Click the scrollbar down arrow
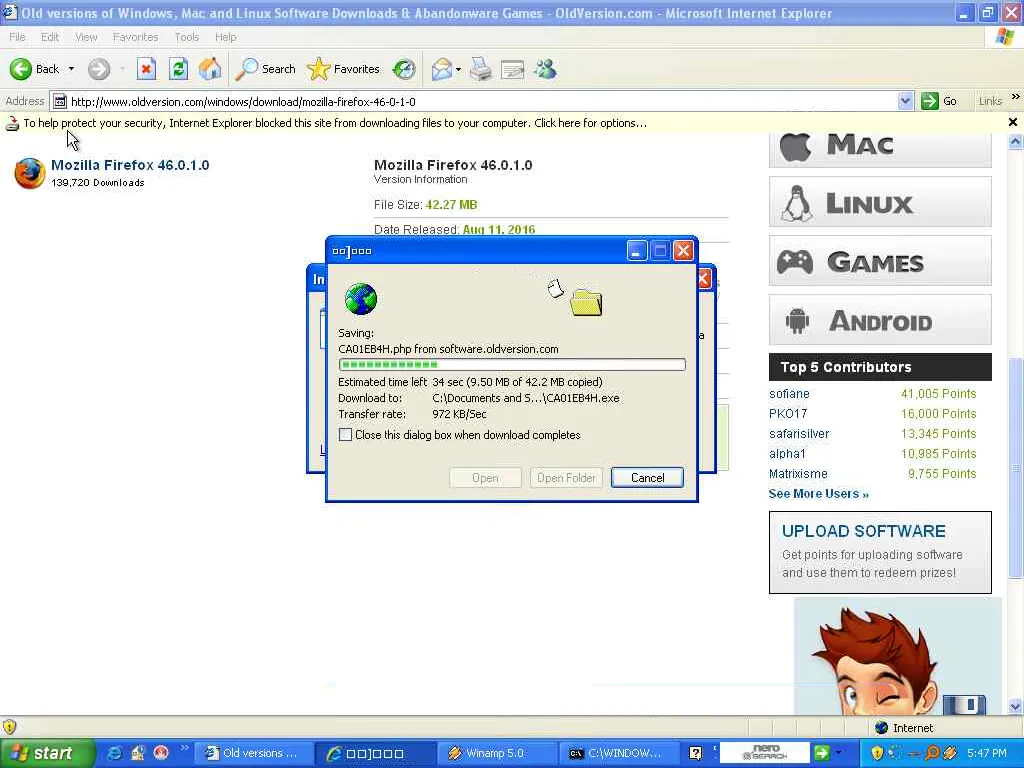This screenshot has height=768, width=1024. 1016,706
